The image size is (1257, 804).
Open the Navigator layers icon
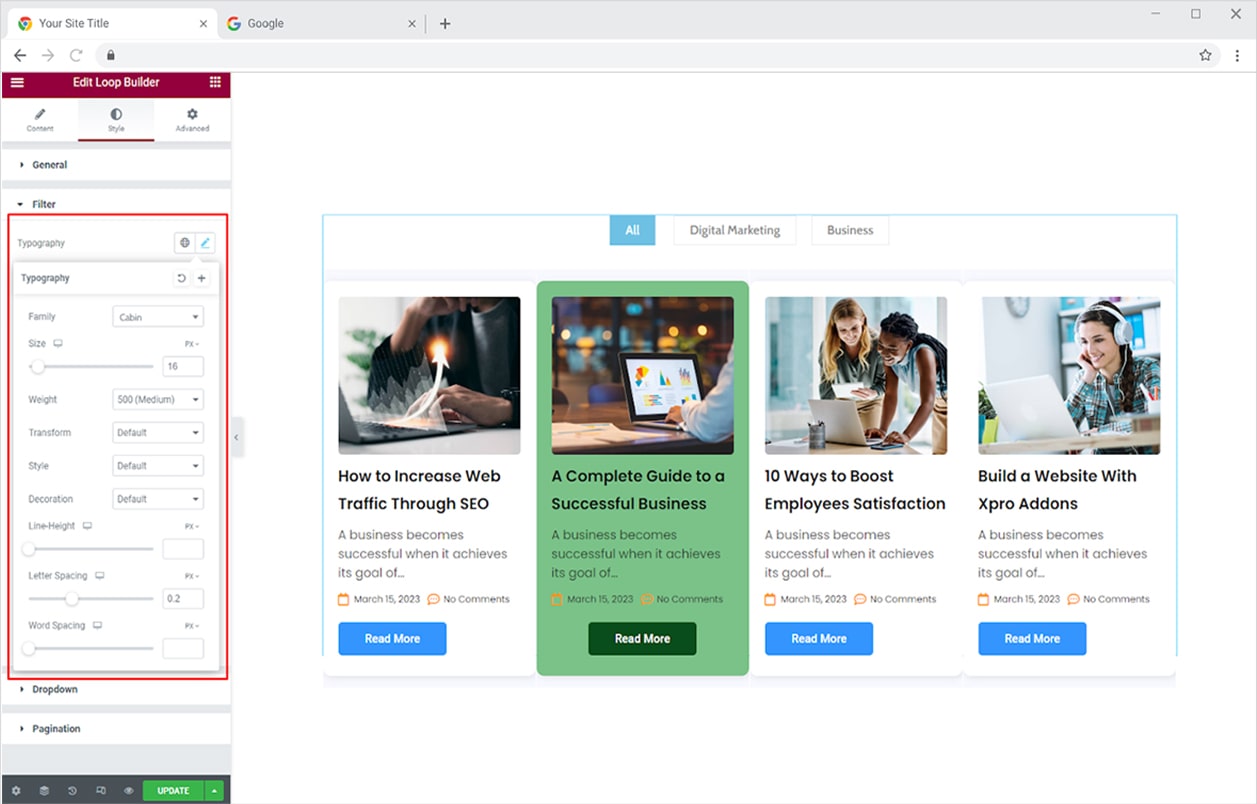tap(44, 790)
